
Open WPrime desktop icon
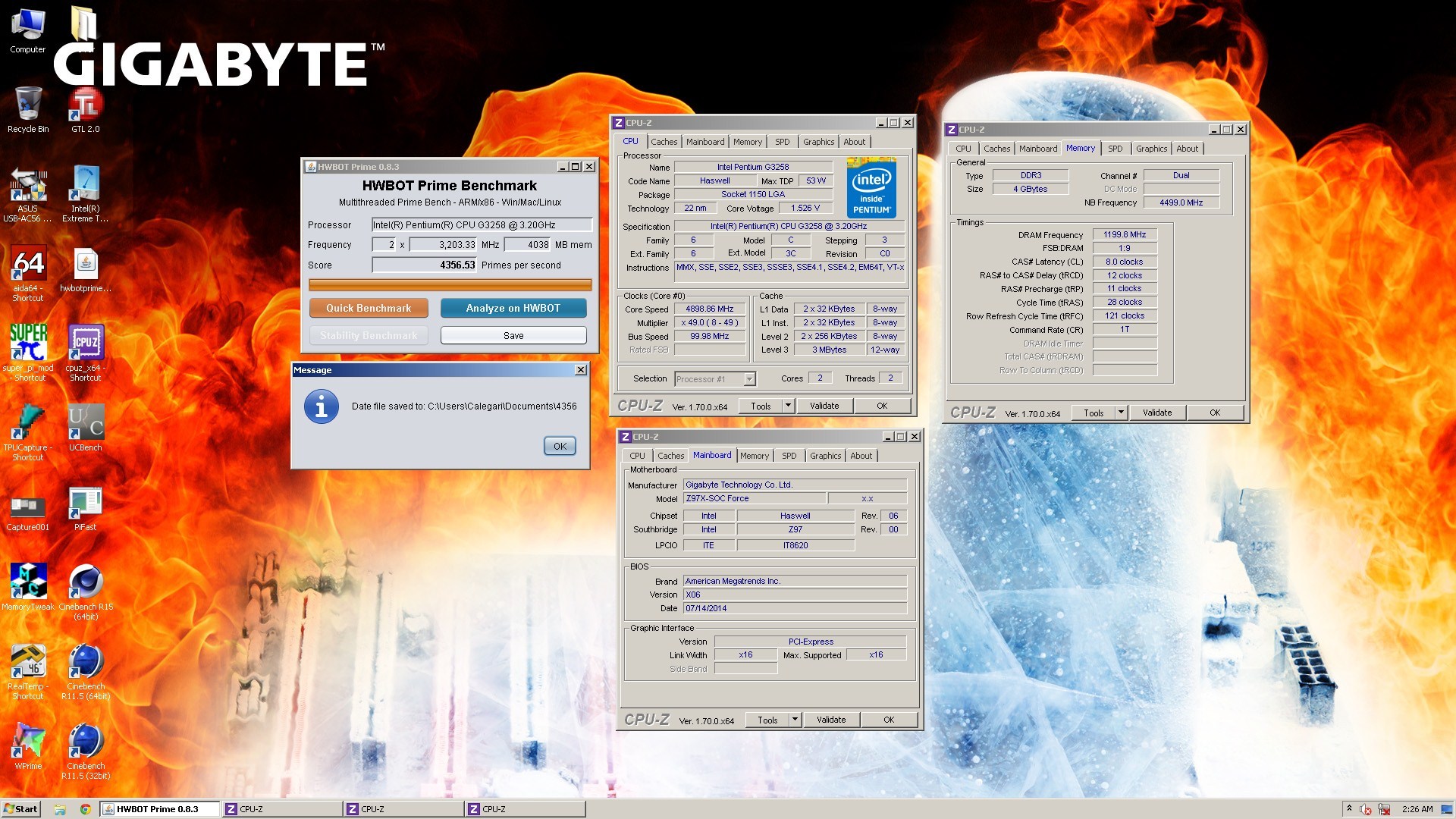coord(28,747)
